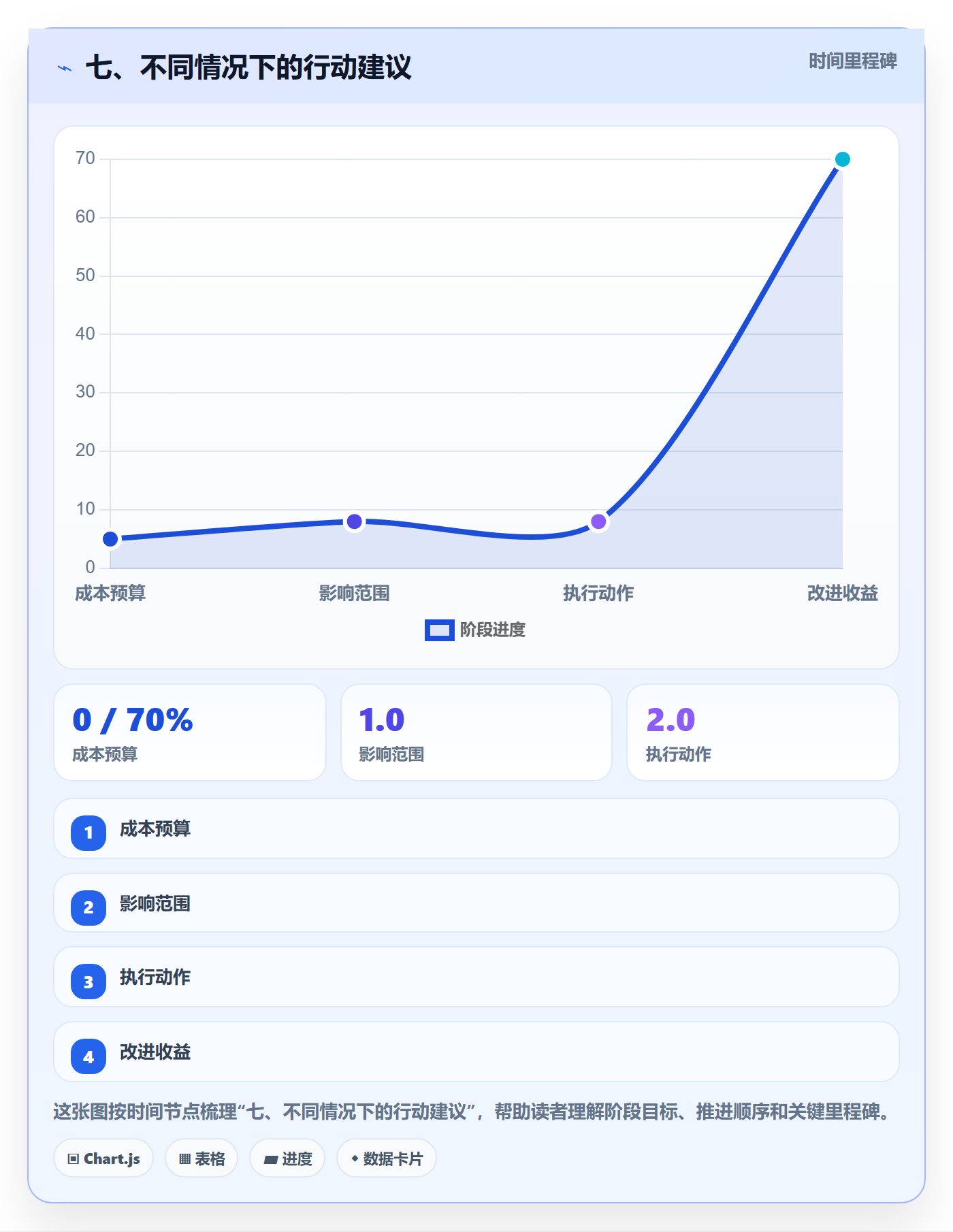Click the 成本预算 x-axis label
This screenshot has height=1232, width=953.
click(x=110, y=594)
